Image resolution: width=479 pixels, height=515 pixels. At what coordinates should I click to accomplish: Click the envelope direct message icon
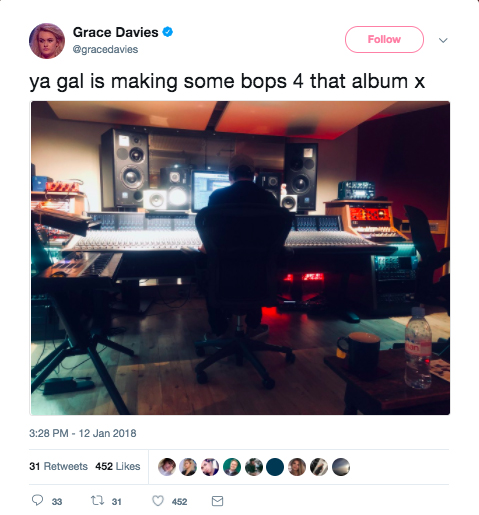tap(217, 501)
